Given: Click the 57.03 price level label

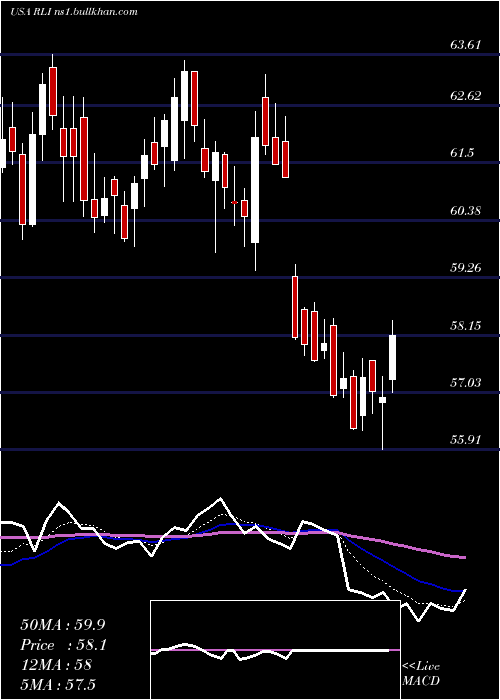Looking at the screenshot, I should coord(466,383).
